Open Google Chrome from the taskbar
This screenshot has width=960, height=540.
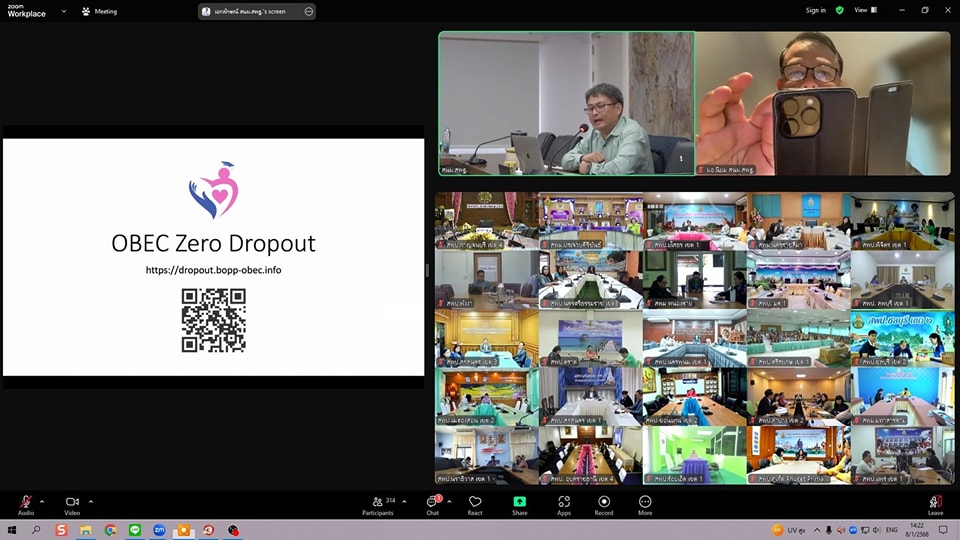coord(110,530)
